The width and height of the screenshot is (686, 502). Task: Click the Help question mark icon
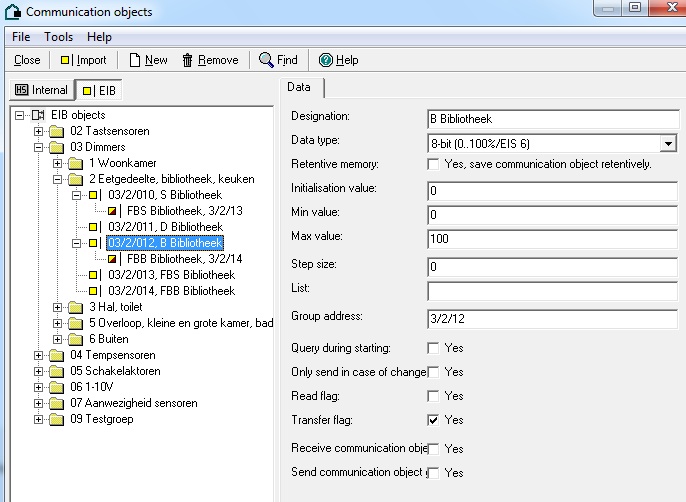[x=325, y=60]
